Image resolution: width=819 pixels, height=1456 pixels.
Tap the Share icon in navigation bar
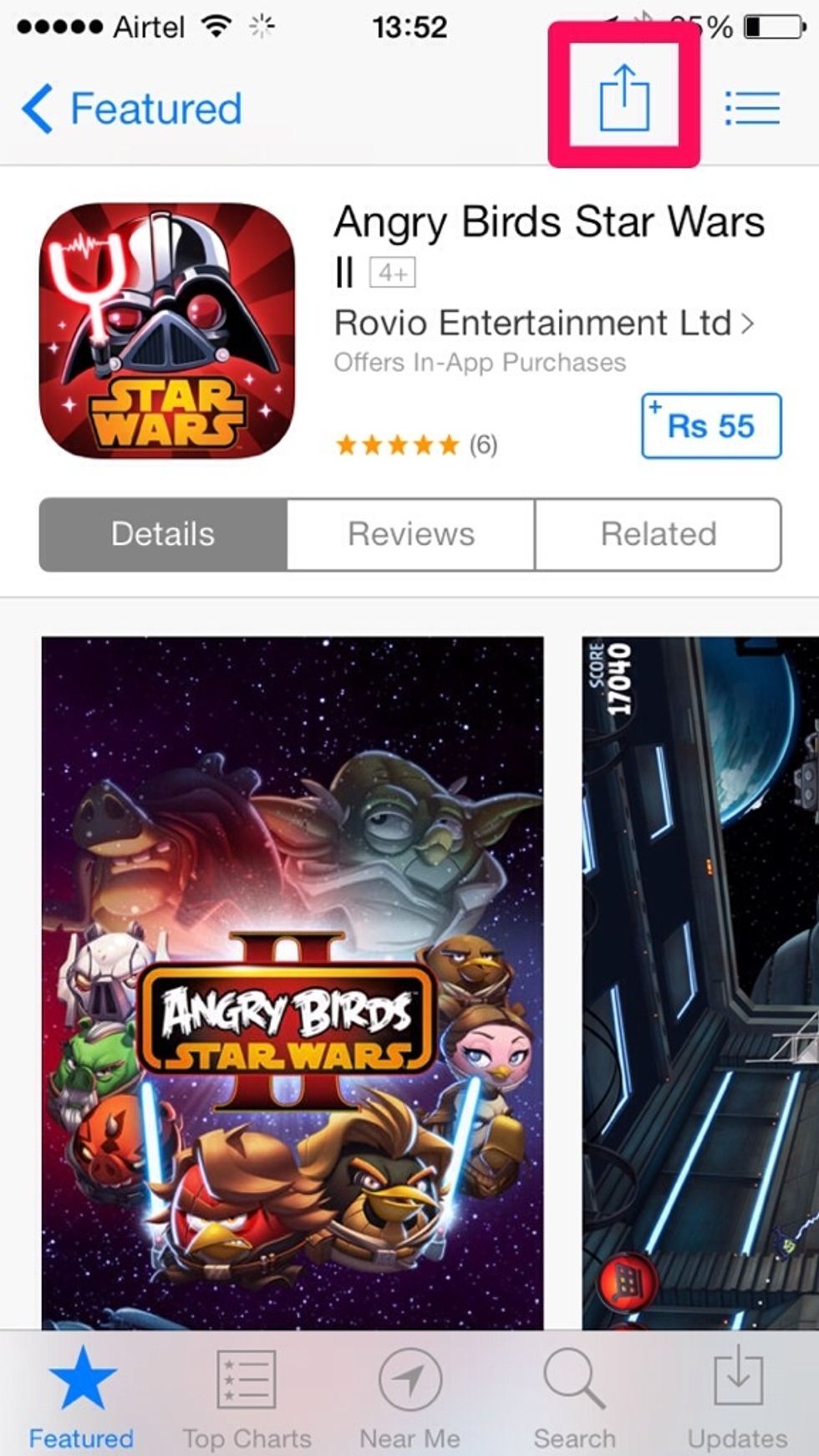[624, 97]
